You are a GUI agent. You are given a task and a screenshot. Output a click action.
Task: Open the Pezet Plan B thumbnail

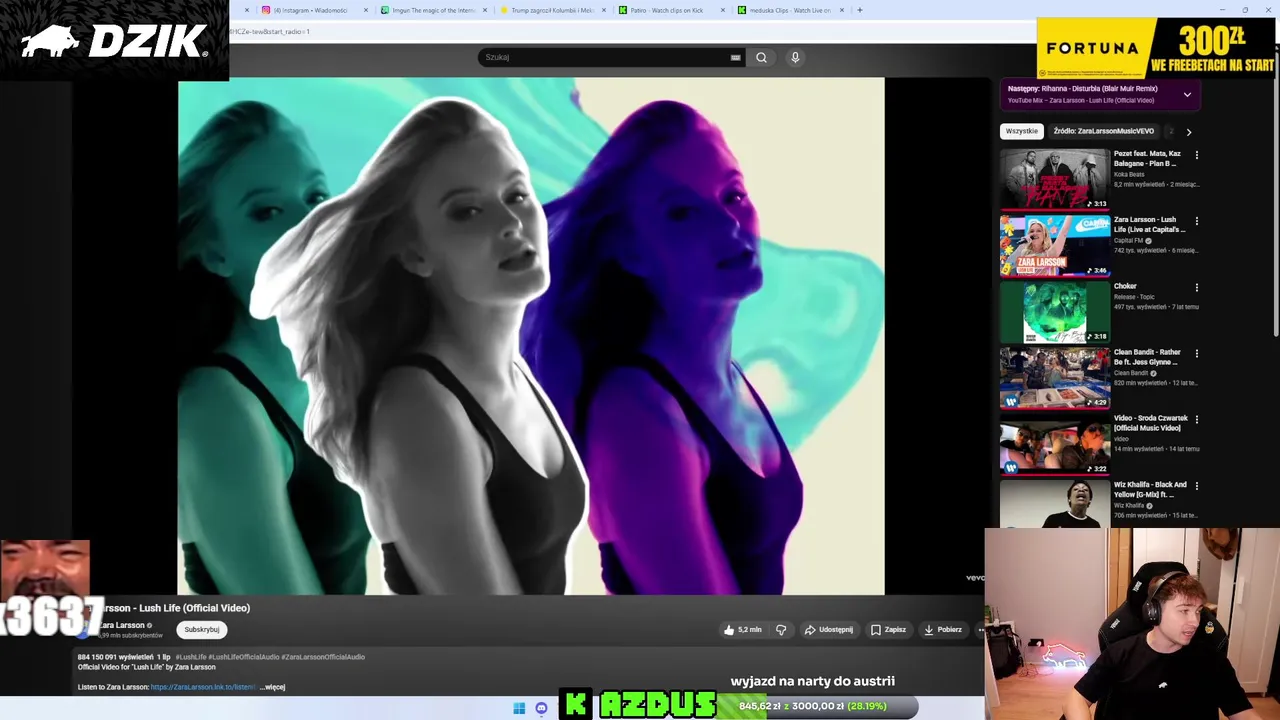[x=1055, y=179]
